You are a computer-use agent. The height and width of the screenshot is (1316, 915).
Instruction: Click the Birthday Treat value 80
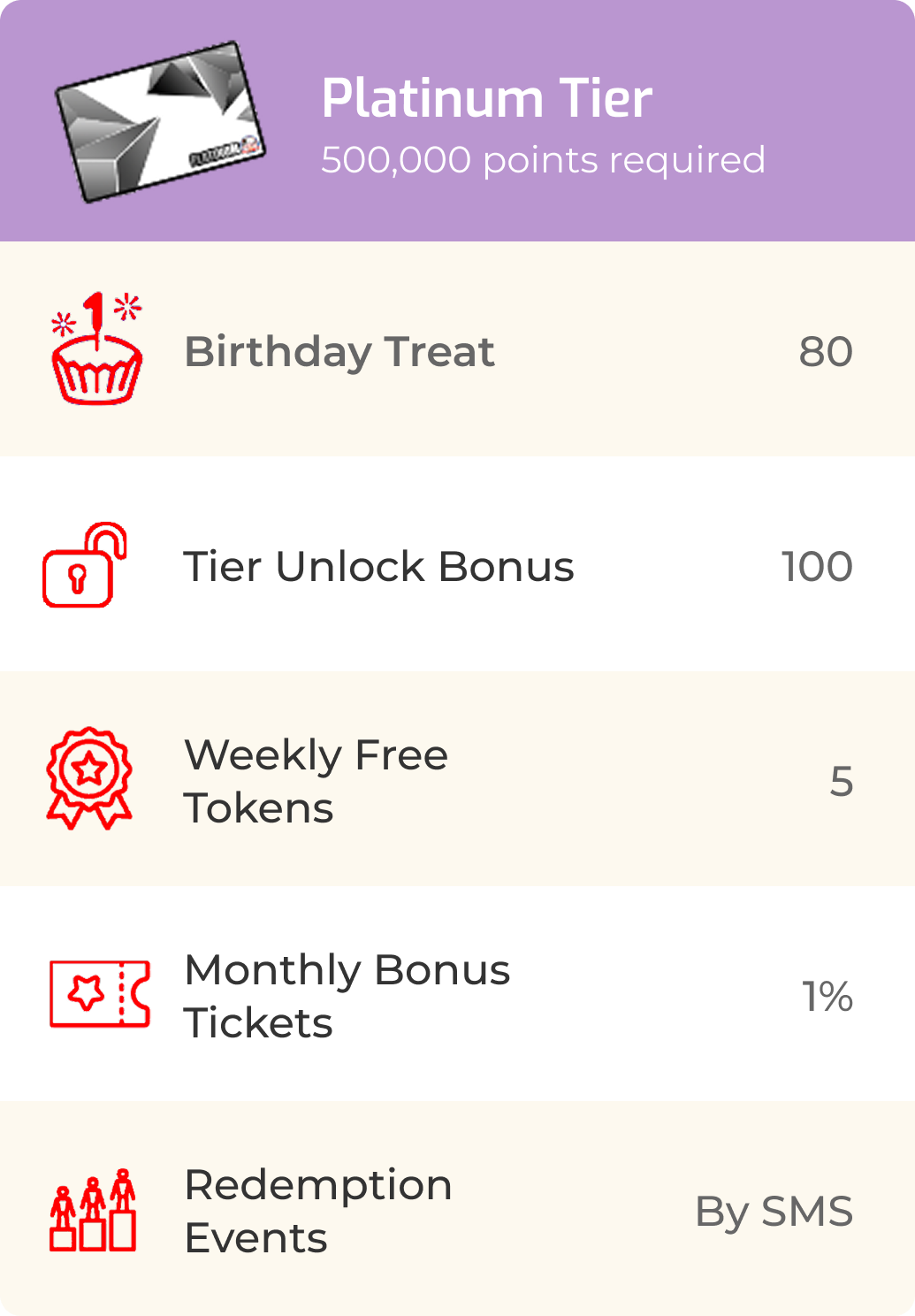pos(826,351)
